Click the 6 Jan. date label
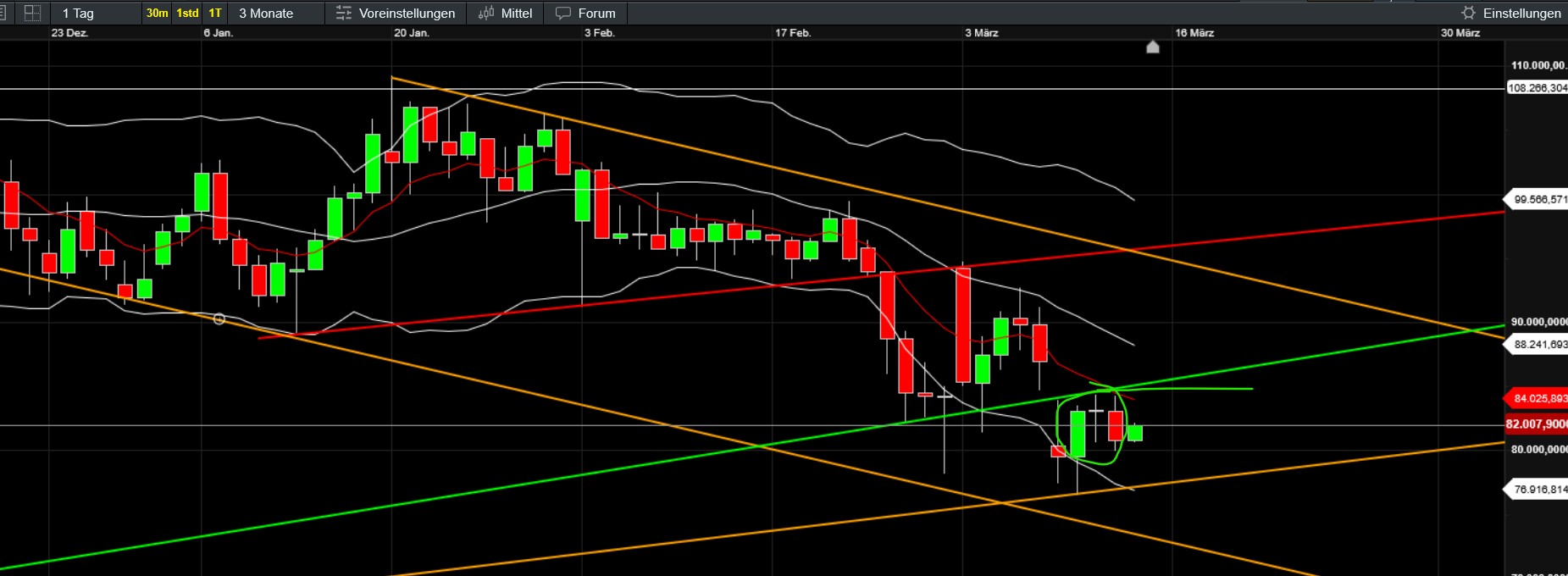Image resolution: width=1568 pixels, height=576 pixels. (218, 33)
